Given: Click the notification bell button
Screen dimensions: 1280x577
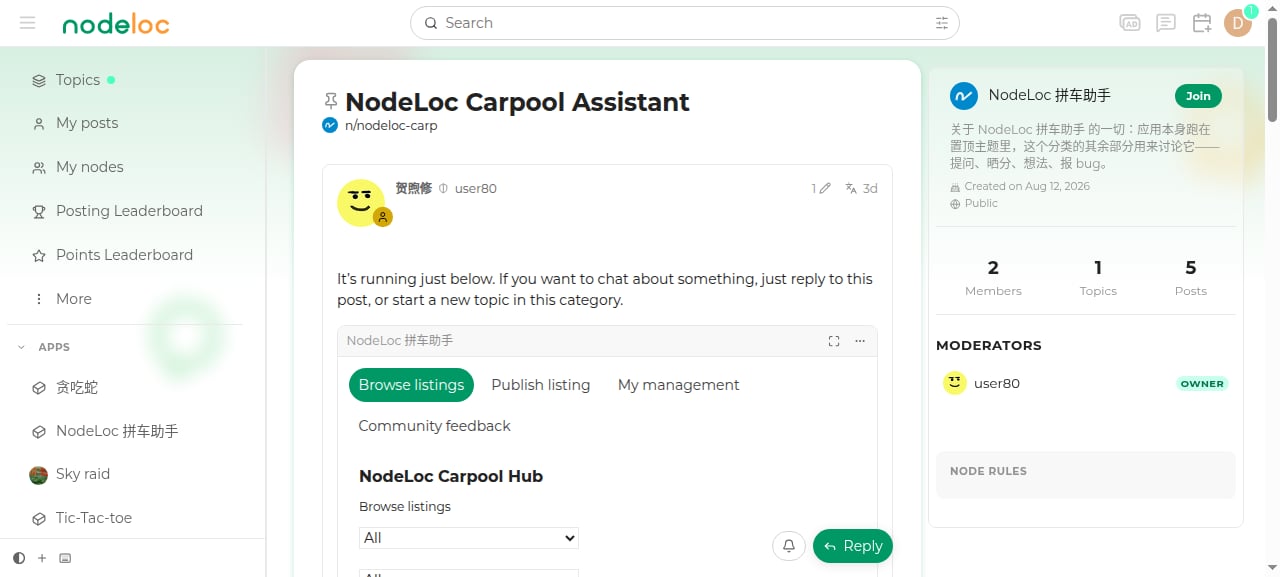Looking at the screenshot, I should pos(789,546).
